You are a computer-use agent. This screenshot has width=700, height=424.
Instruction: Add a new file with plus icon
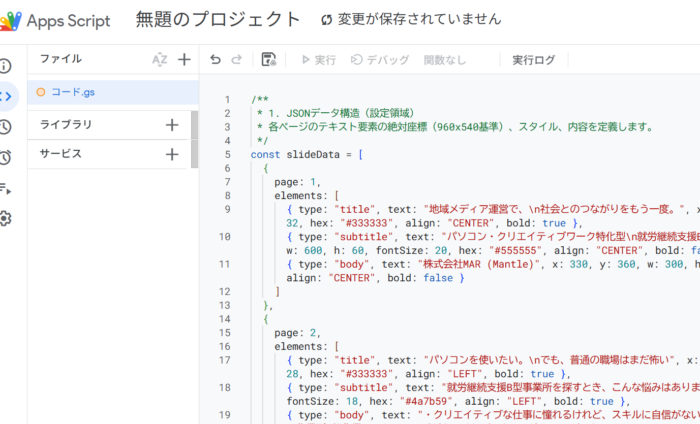[x=184, y=60]
